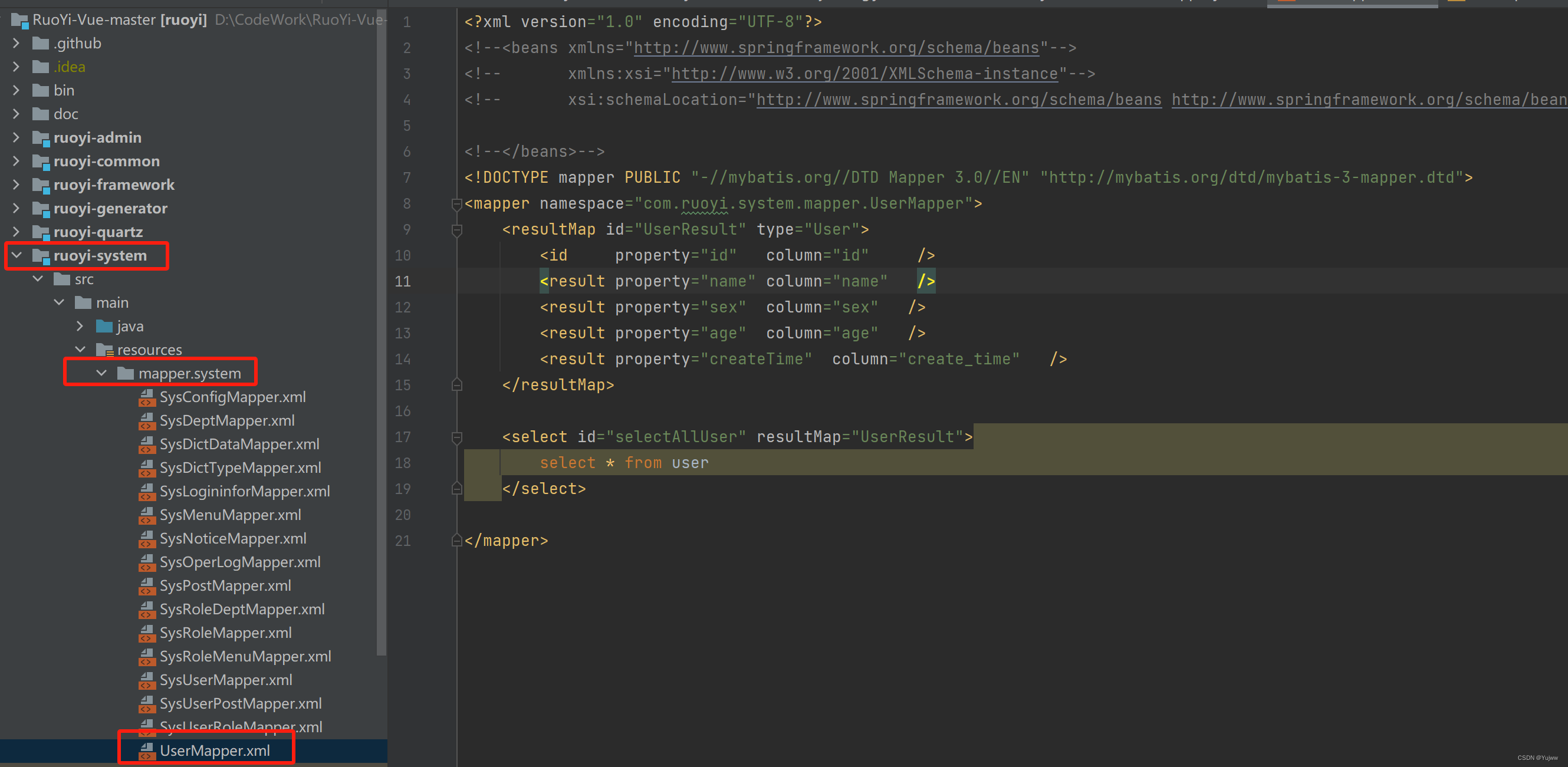The width and height of the screenshot is (1568, 767).
Task: Collapse the mapper.system folder
Action: 101,373
